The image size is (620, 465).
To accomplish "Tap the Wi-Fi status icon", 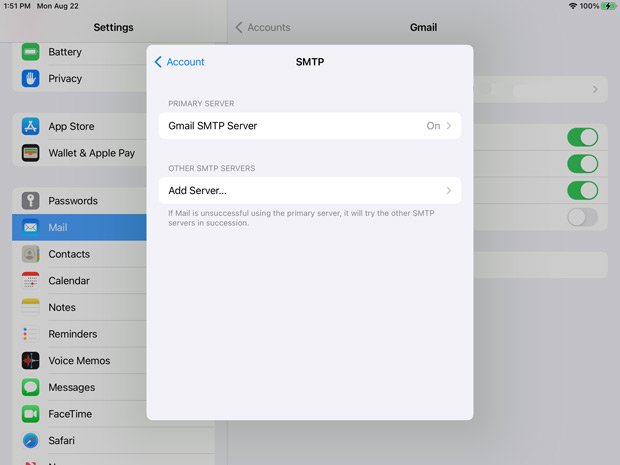I will (x=573, y=6).
